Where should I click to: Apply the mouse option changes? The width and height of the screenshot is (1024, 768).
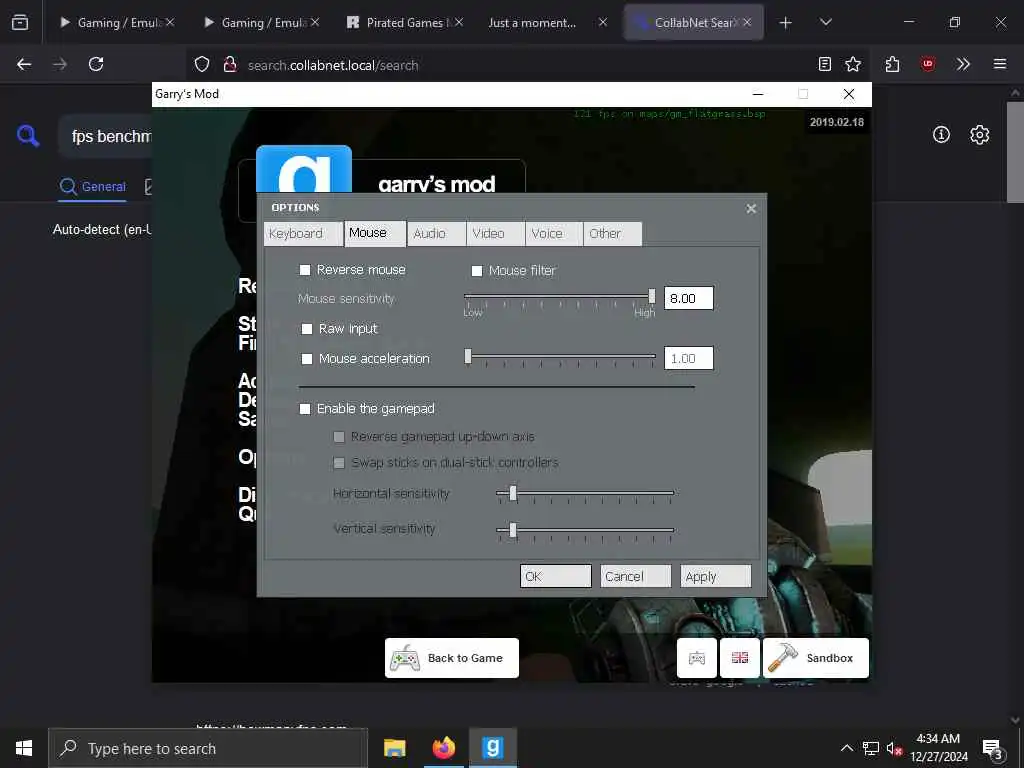pyautogui.click(x=716, y=576)
